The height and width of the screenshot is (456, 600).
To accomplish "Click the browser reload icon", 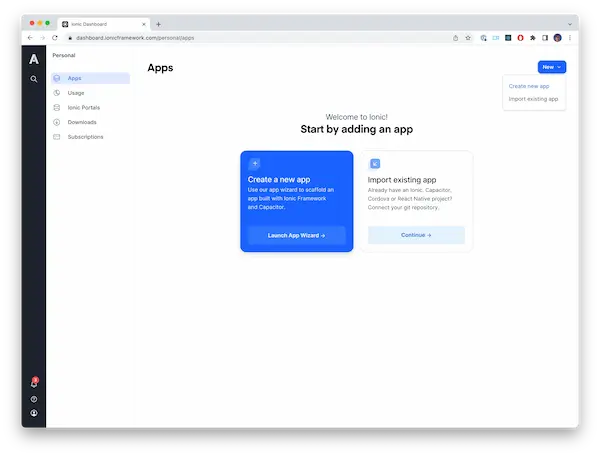I will (x=56, y=37).
